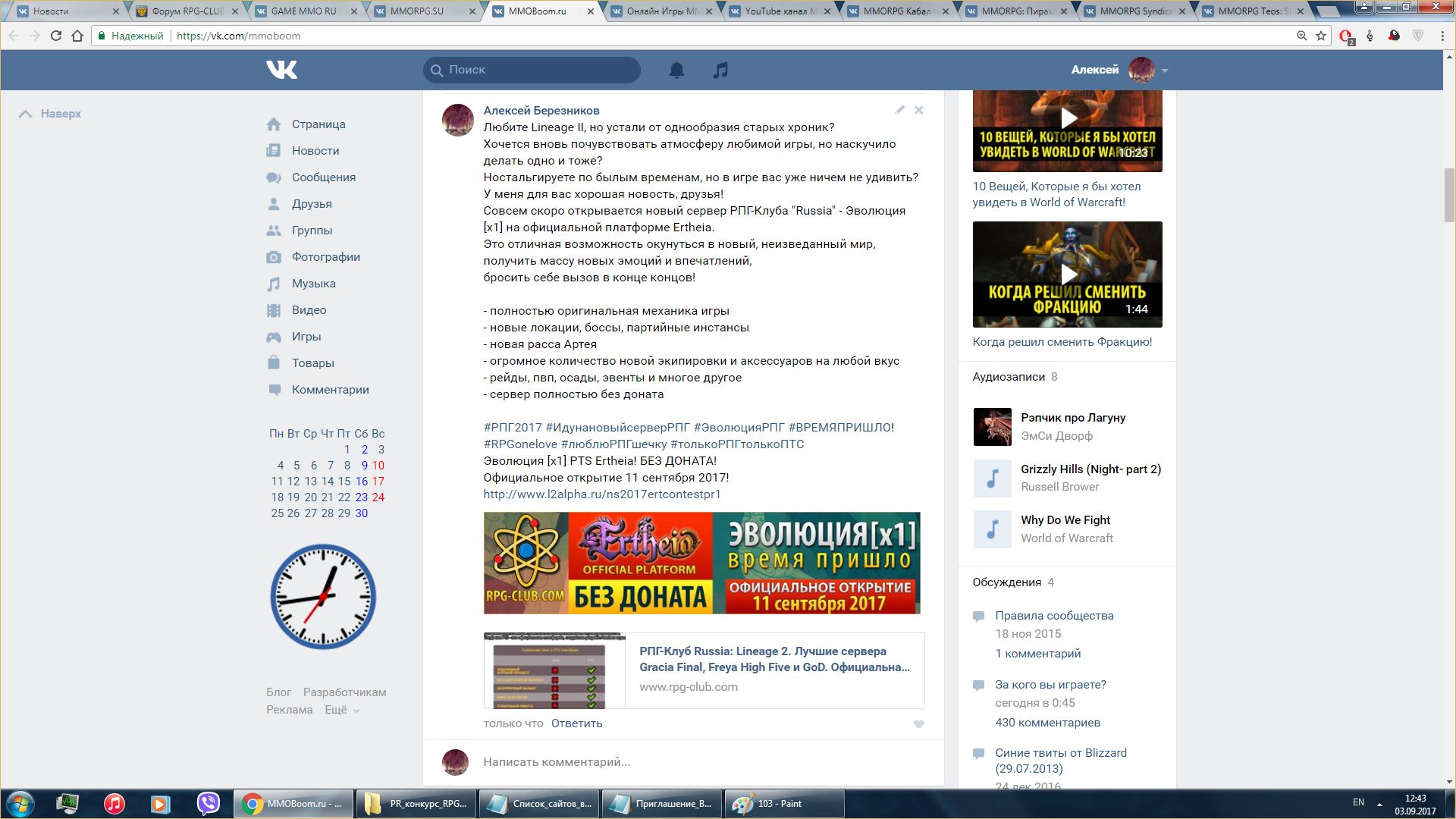Image resolution: width=1456 pixels, height=819 pixels.
Task: Open the РПГ-Клуб Russia link preview title
Action: point(774,659)
